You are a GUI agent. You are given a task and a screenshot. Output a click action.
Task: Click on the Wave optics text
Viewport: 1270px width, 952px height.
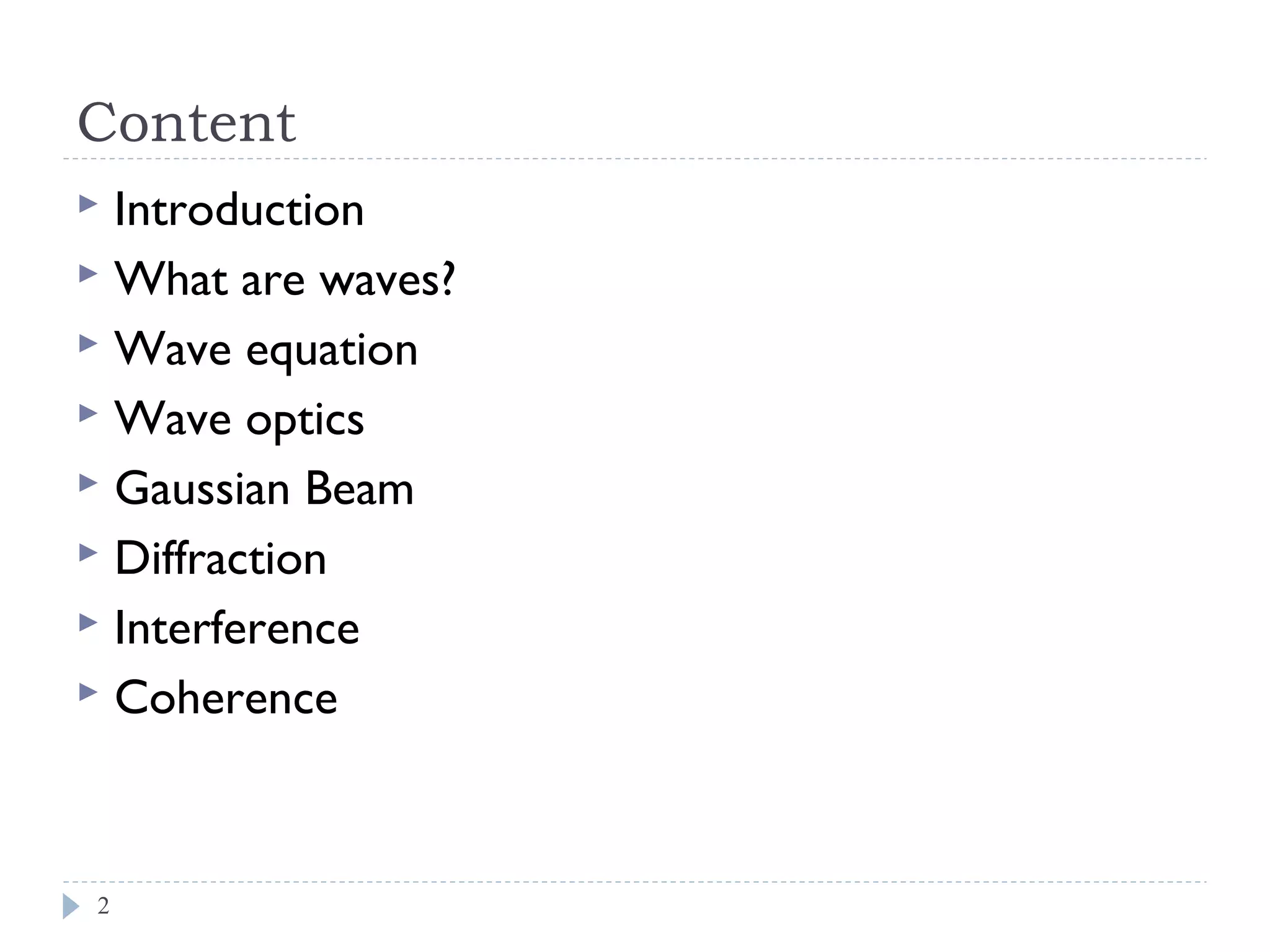(x=239, y=420)
